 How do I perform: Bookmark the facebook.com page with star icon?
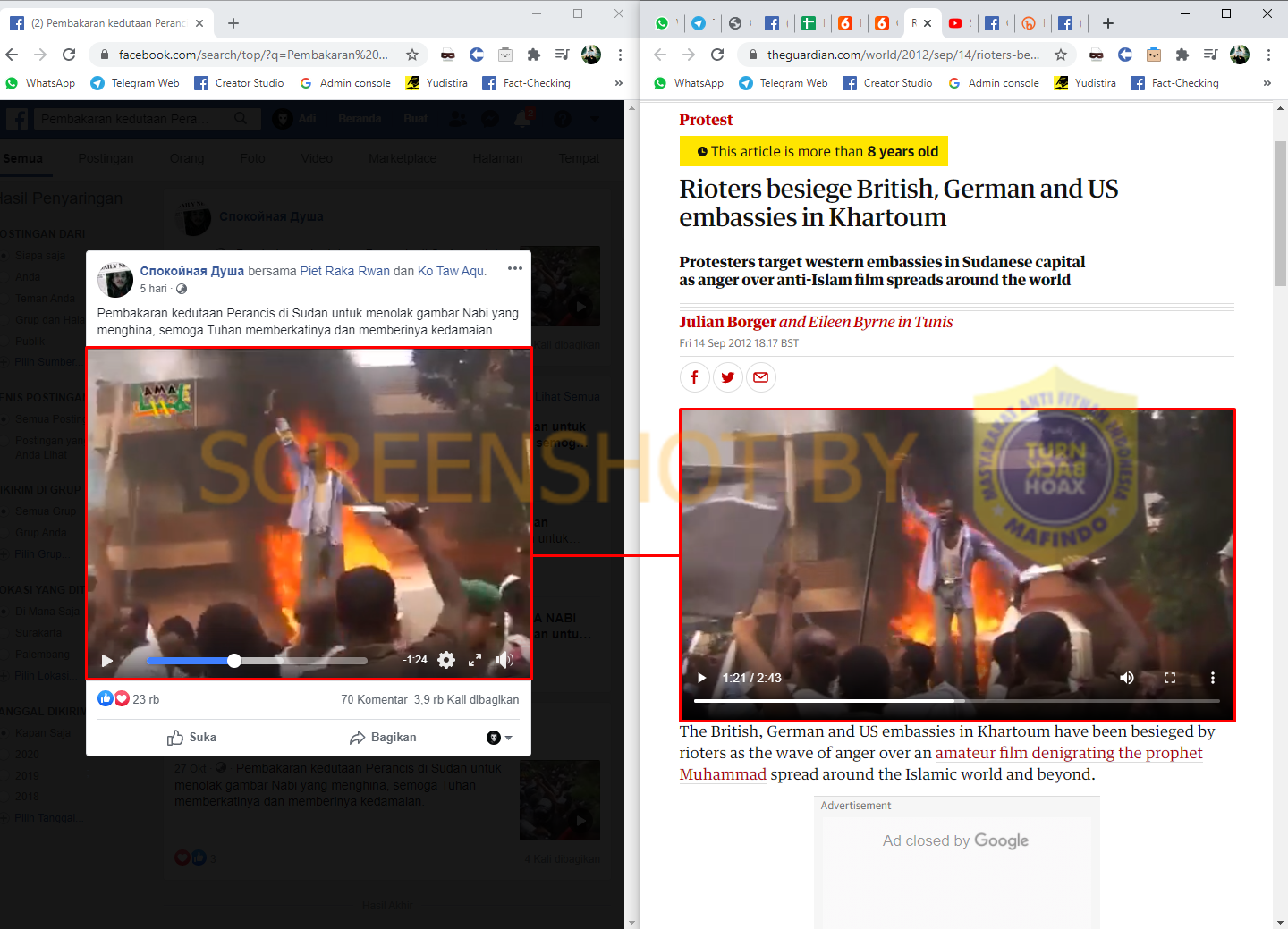click(412, 55)
